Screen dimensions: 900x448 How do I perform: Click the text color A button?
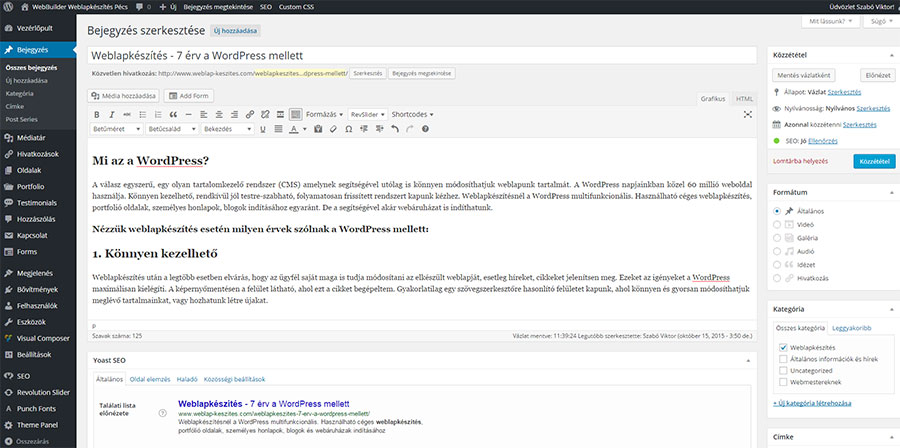tap(293, 129)
